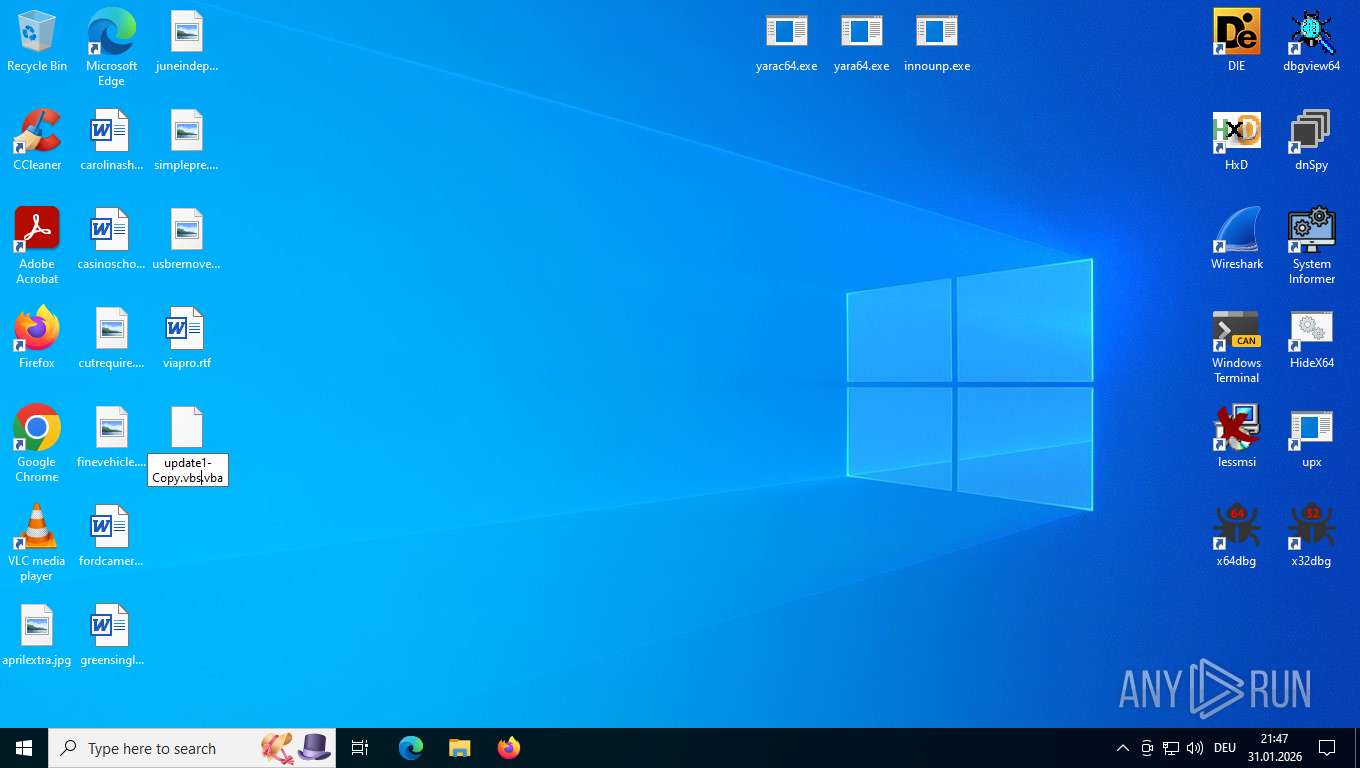Screen dimensions: 1360x768
Task: Open the volume control tray icon
Action: (1194, 748)
